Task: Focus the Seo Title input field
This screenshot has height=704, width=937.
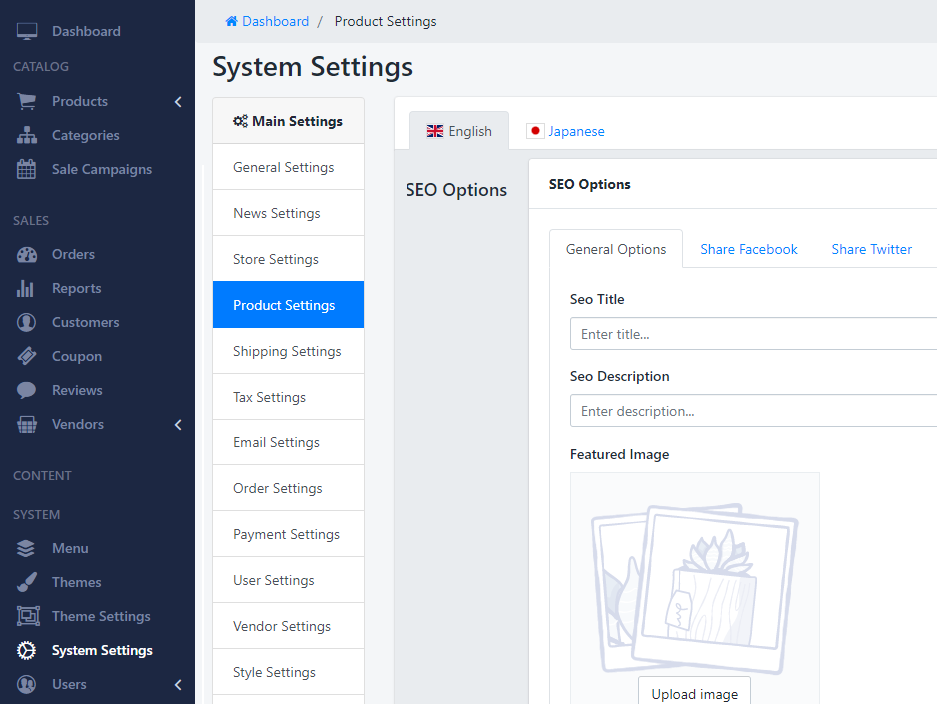Action: (x=754, y=333)
